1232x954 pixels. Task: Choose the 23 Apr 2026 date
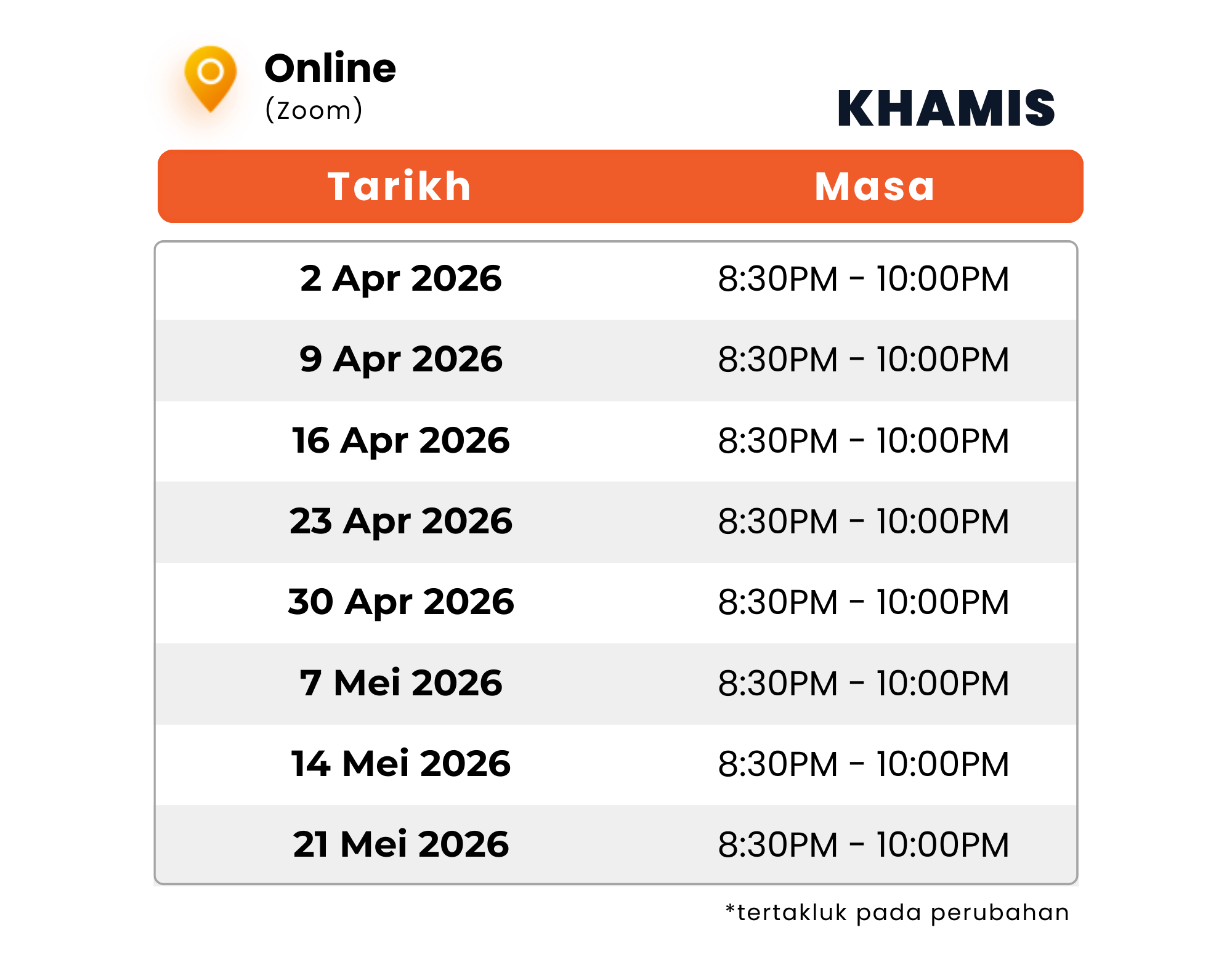[x=401, y=521]
